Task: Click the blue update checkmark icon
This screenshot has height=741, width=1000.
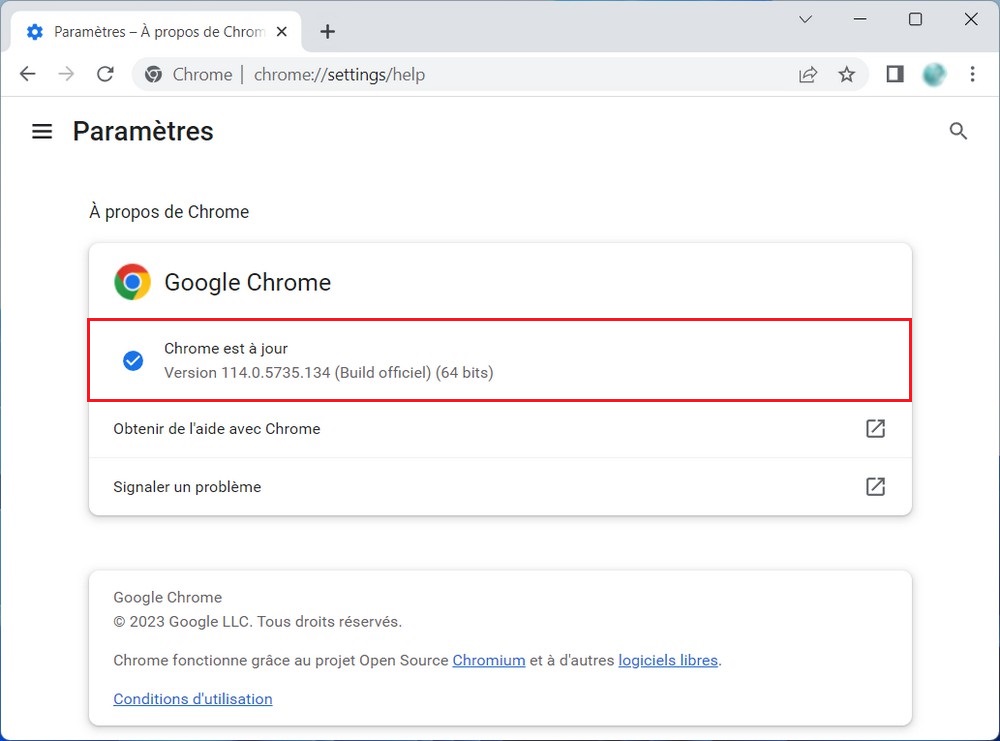Action: tap(133, 361)
